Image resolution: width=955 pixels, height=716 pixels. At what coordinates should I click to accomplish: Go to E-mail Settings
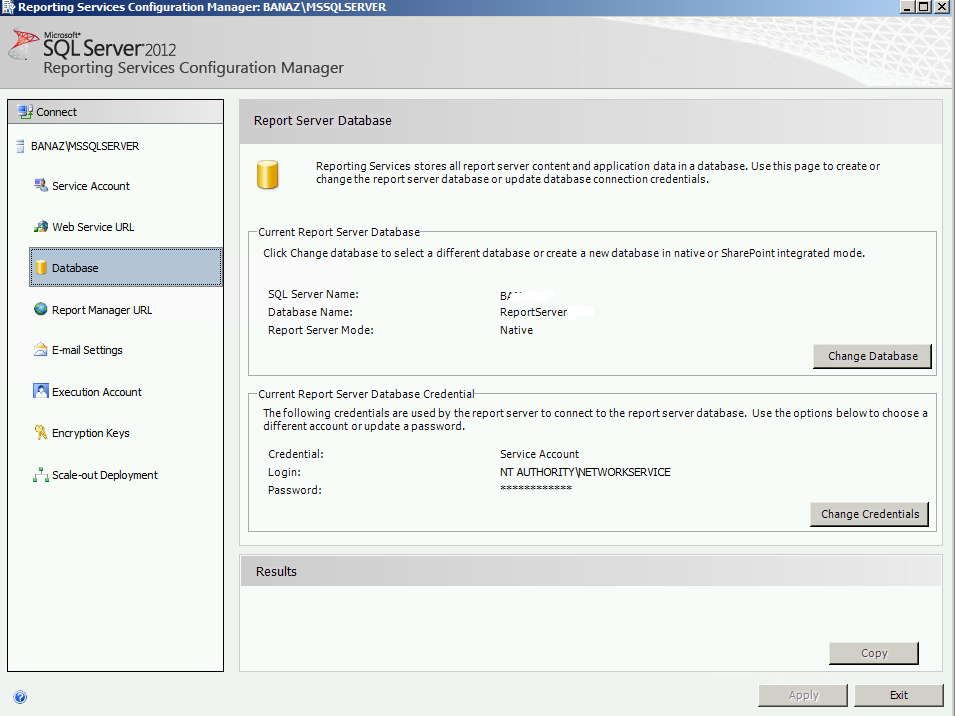click(87, 350)
